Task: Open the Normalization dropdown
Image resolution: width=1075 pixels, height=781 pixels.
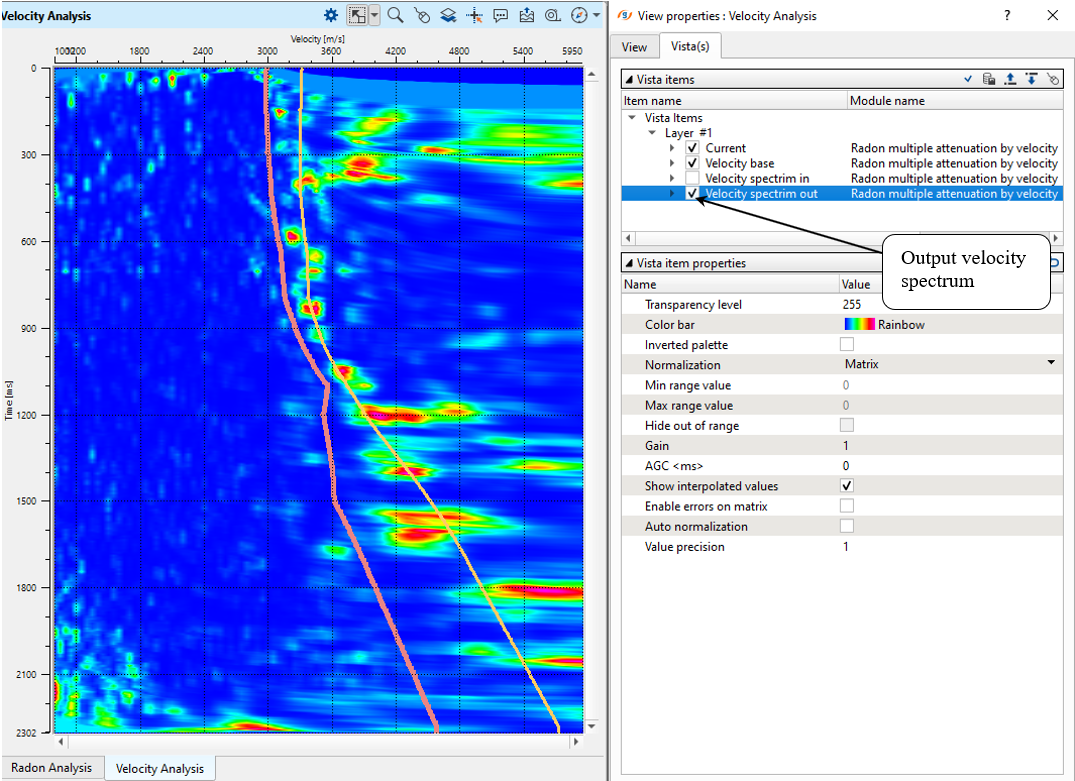Action: tap(1051, 364)
